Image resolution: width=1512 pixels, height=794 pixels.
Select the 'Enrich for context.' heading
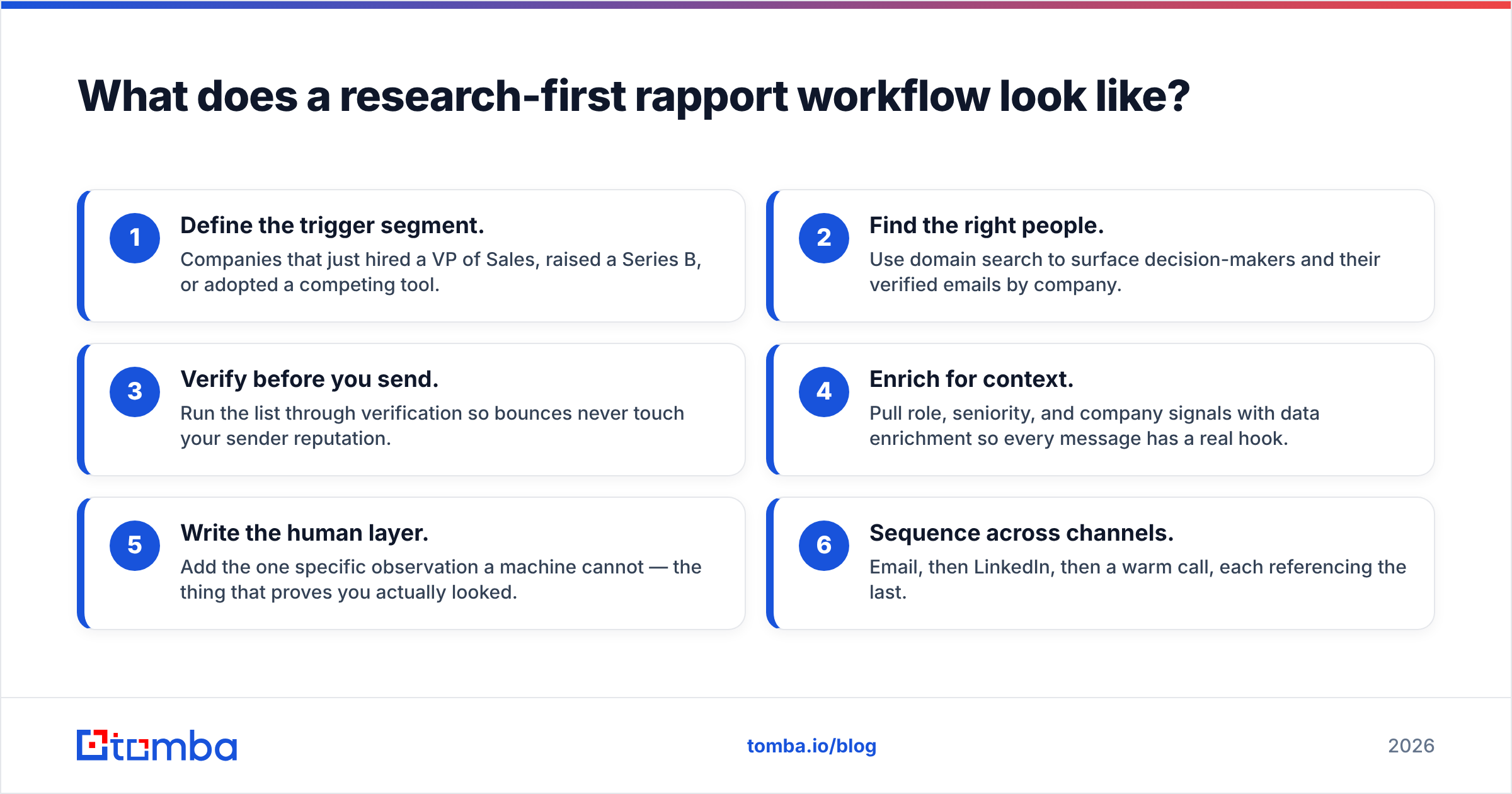point(971,379)
